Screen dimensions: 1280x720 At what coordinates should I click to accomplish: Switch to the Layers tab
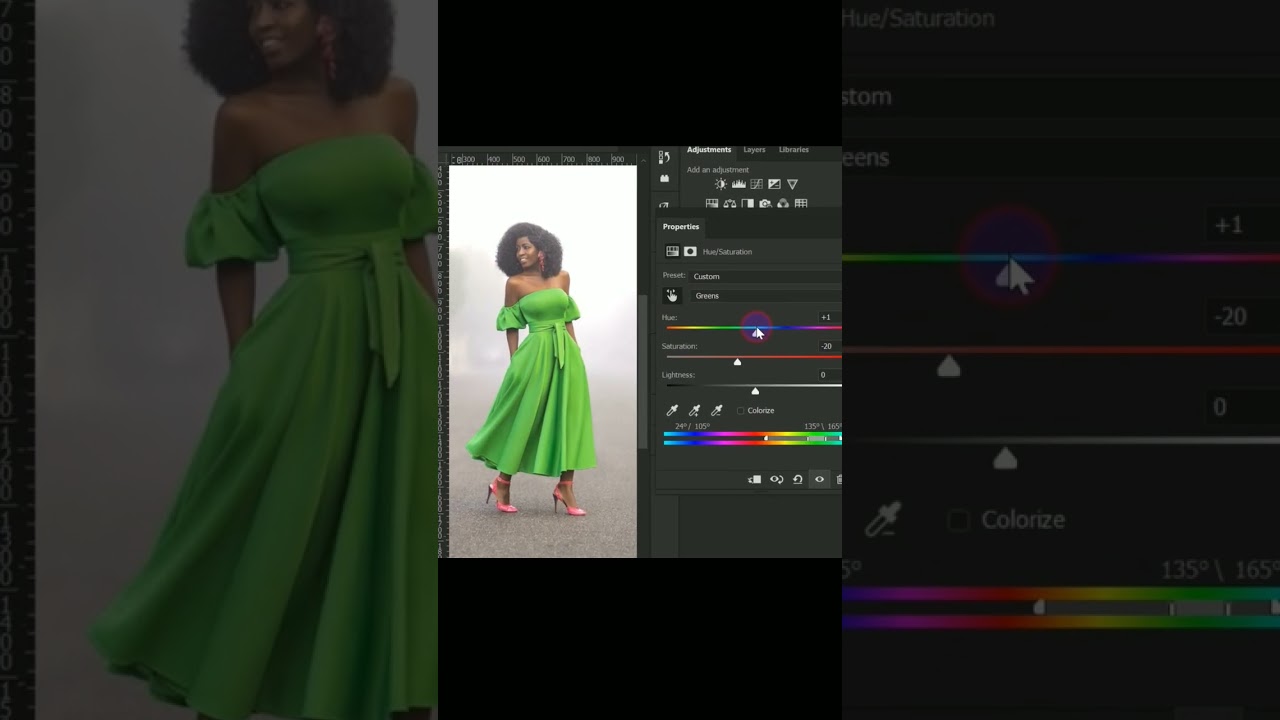[754, 150]
